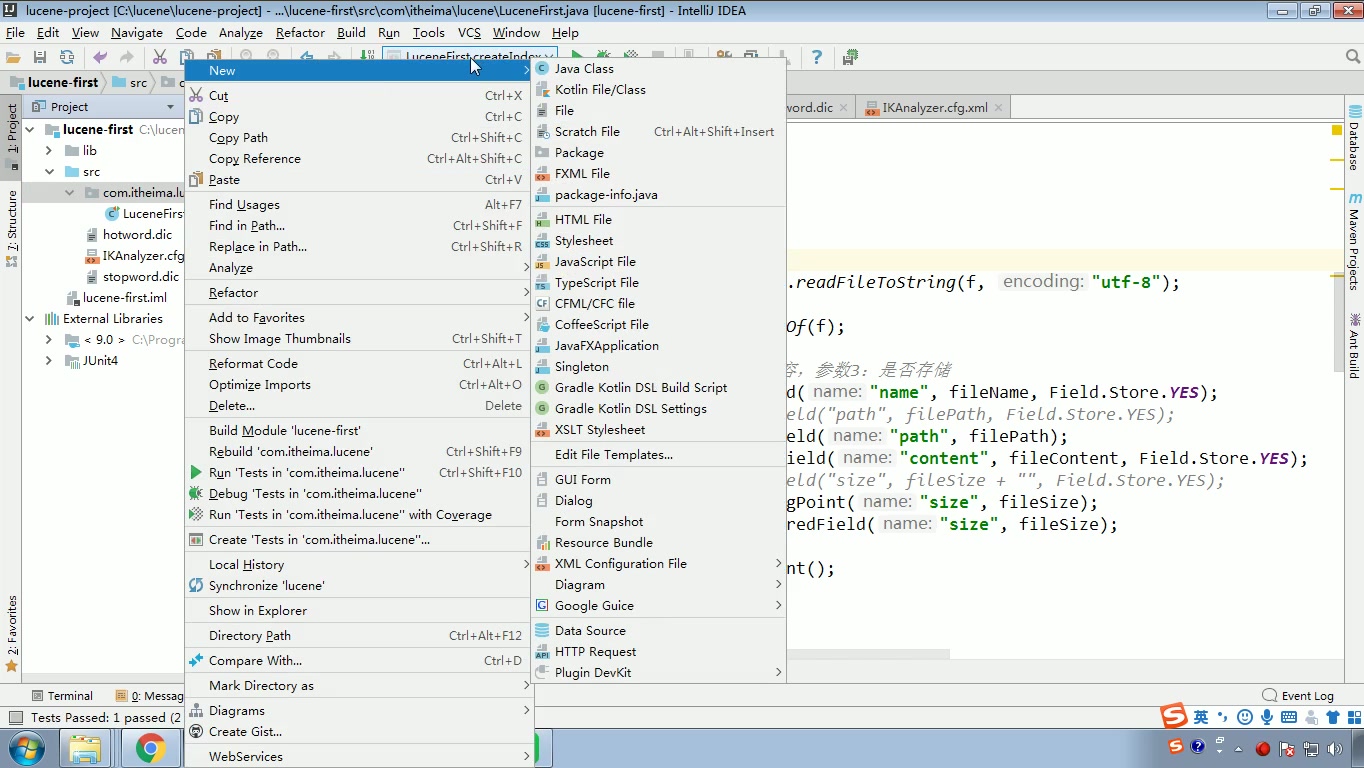Click the "utf-8" string in the editor
The width and height of the screenshot is (1364, 768).
[x=1125, y=282]
